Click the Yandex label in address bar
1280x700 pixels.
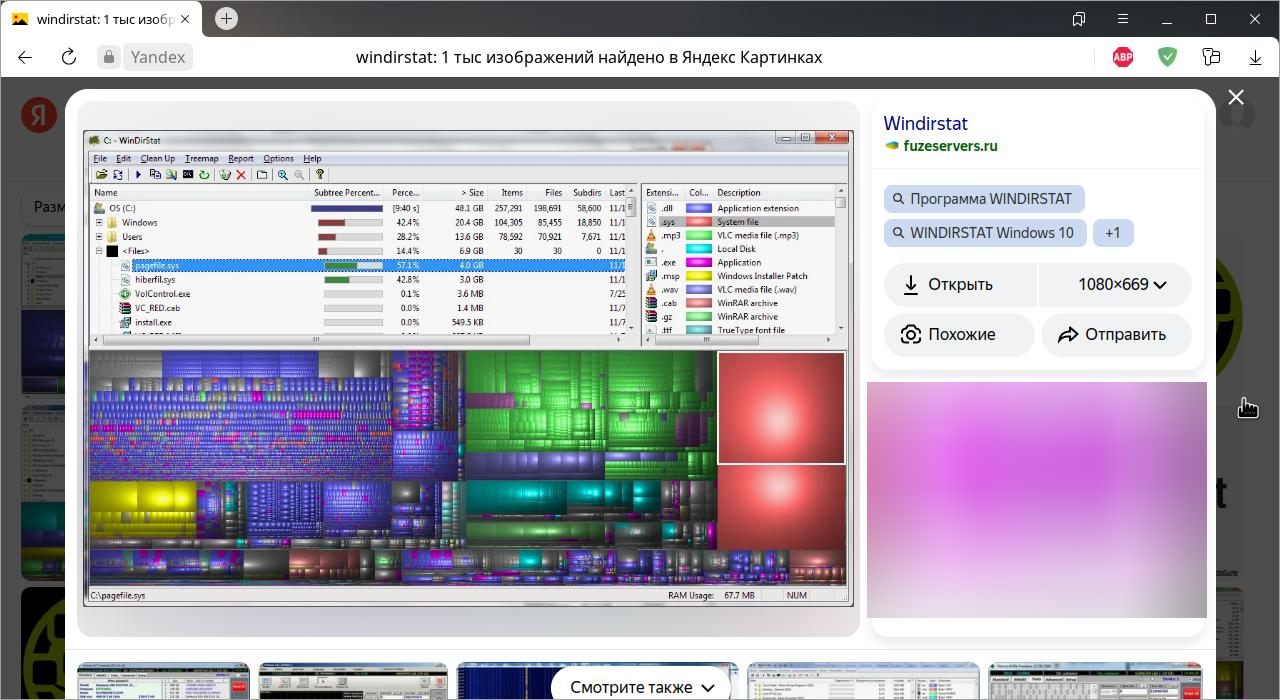tap(158, 57)
